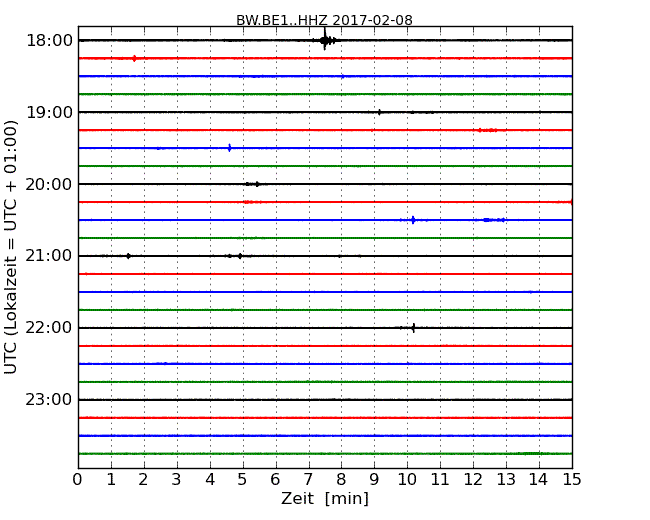The height and width of the screenshot is (520, 650).
Task: Click the x-axis tick label 3
Action: click(x=177, y=480)
